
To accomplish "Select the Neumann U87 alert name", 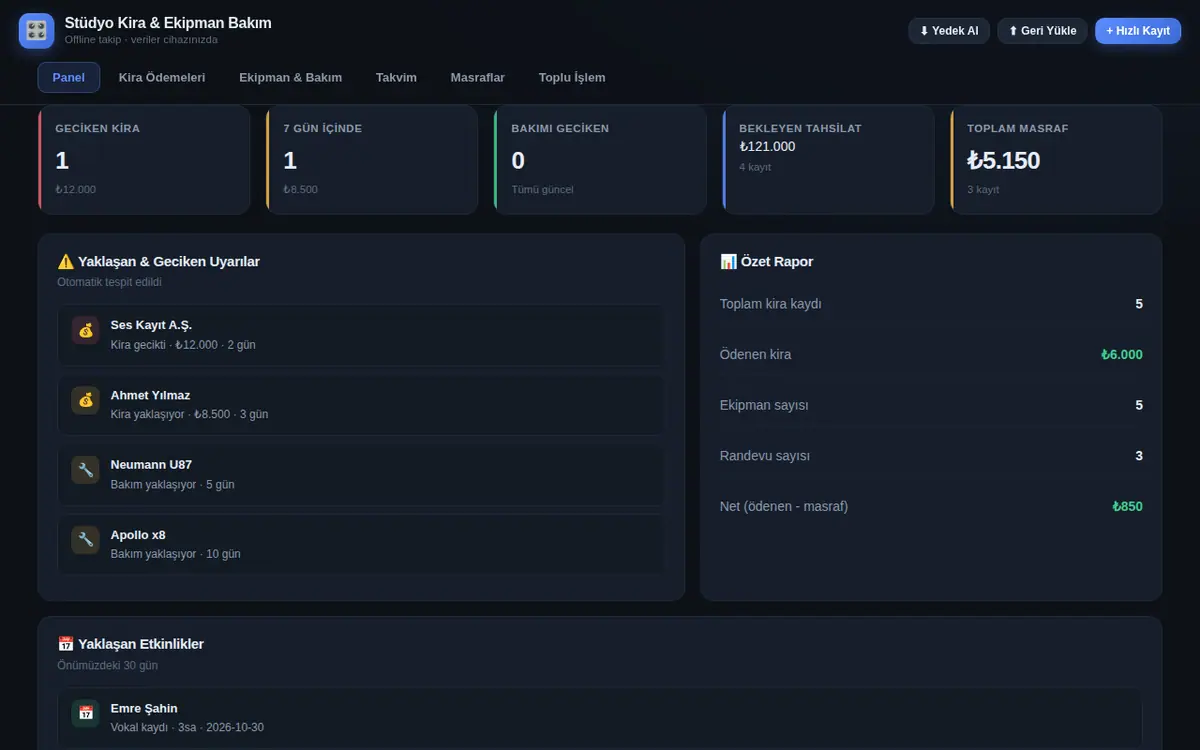I will pyautogui.click(x=151, y=465).
